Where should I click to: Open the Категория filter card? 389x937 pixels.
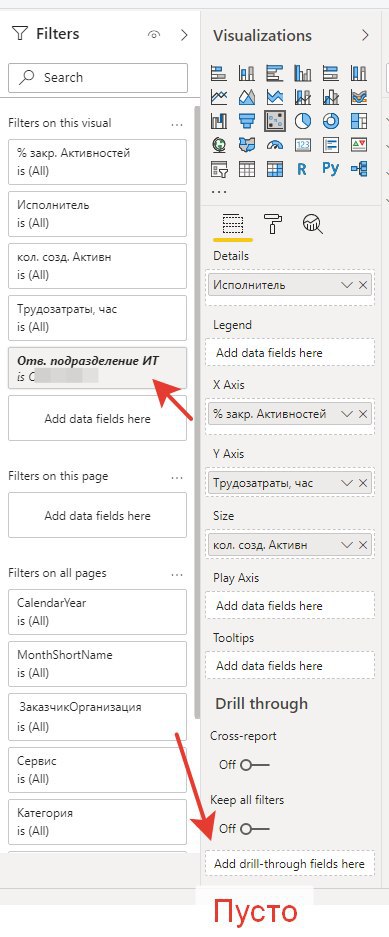click(x=97, y=822)
